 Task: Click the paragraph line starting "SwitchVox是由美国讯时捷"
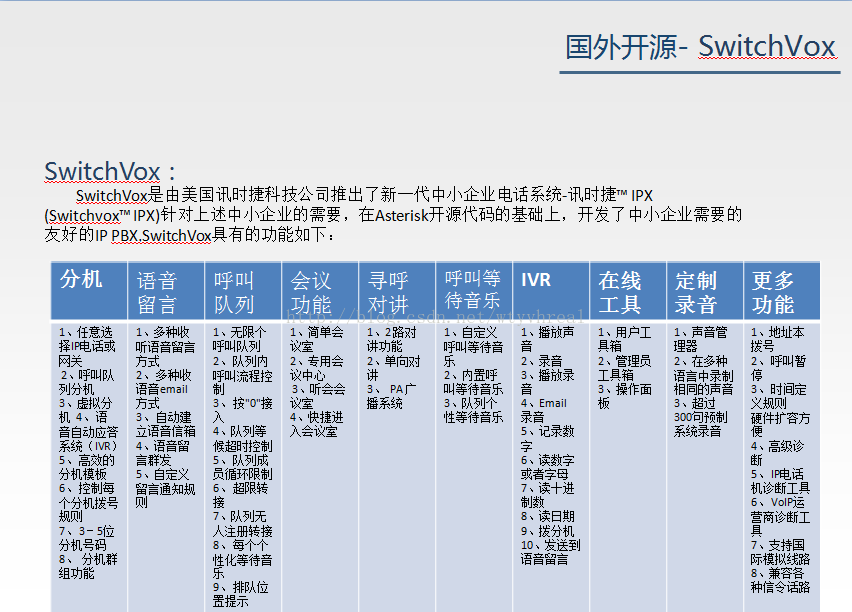pos(364,195)
